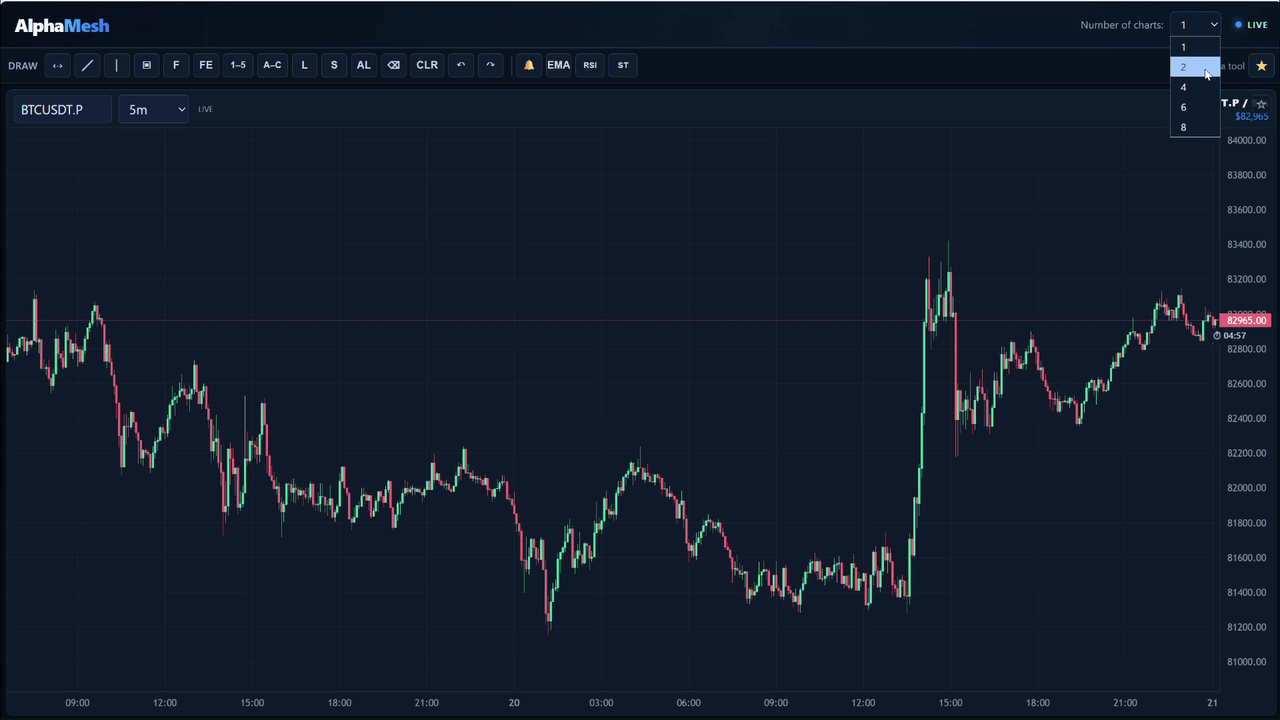Open the 5m timeframe dropdown
Screen dimensions: 1280x720
(153, 109)
